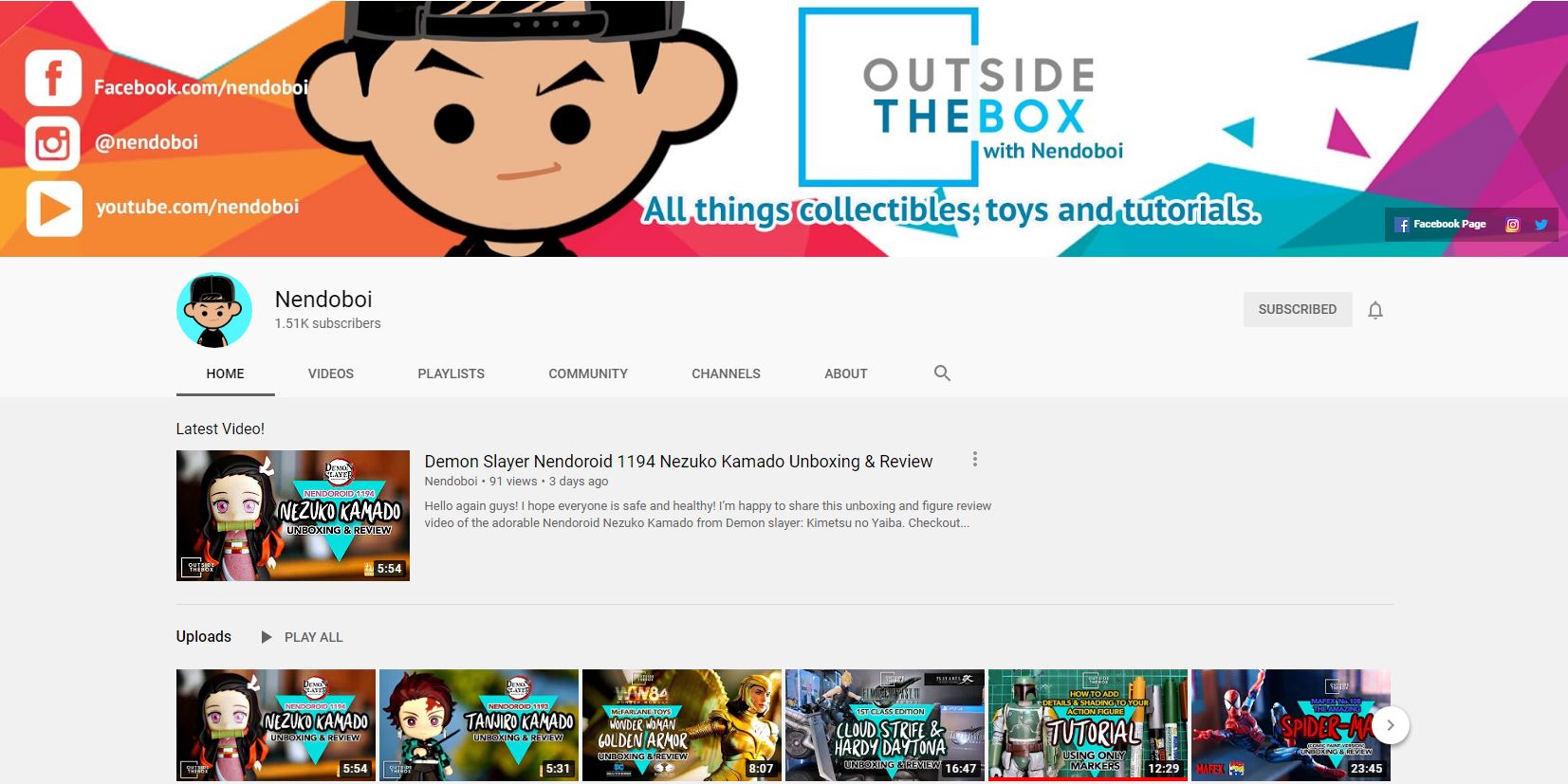1568x784 pixels.
Task: Switch to the VIDEOS tab
Action: (x=331, y=374)
